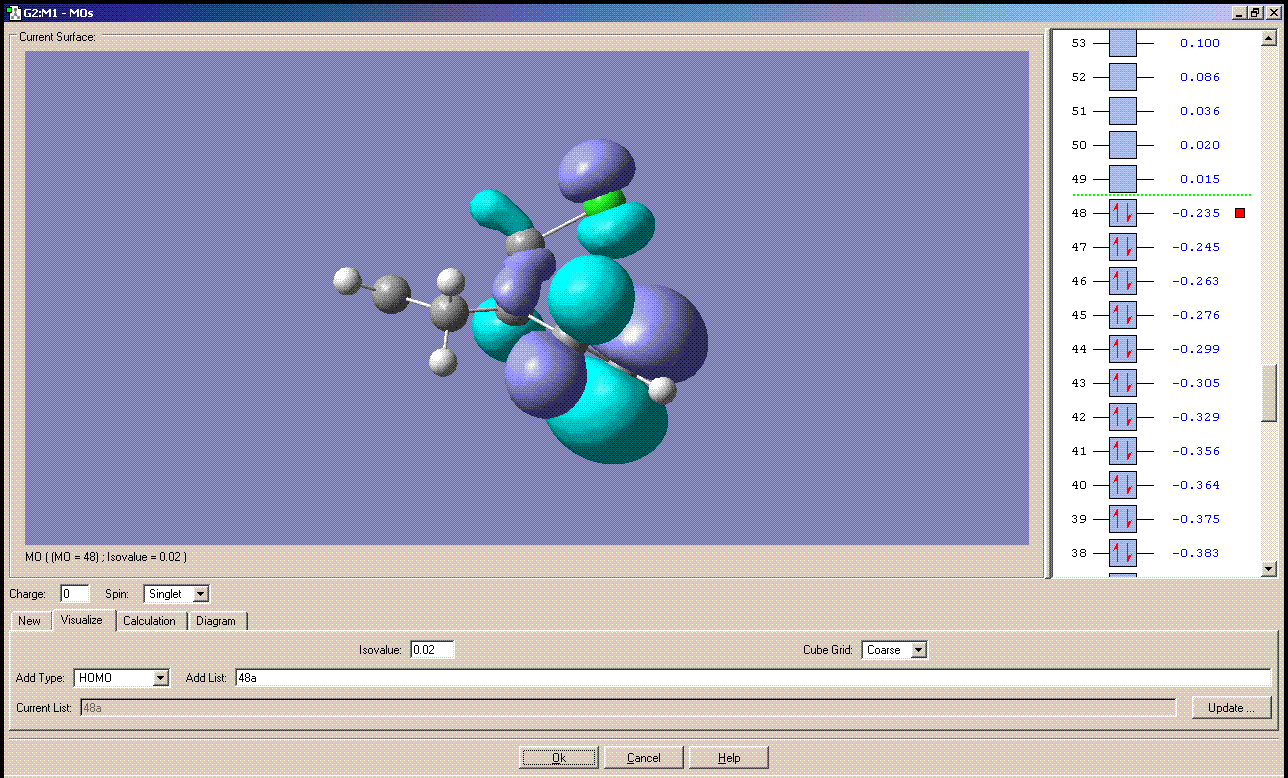Click the orbital list scroll-up arrow
1288x778 pixels.
(1269, 39)
